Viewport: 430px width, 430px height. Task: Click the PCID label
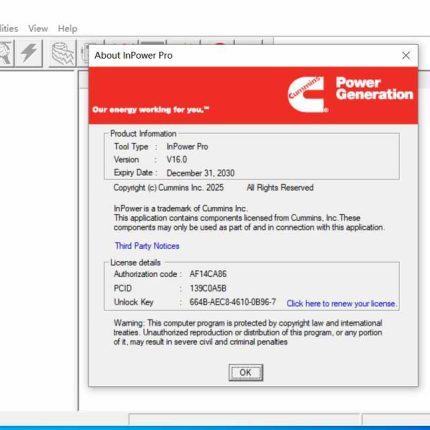(123, 288)
